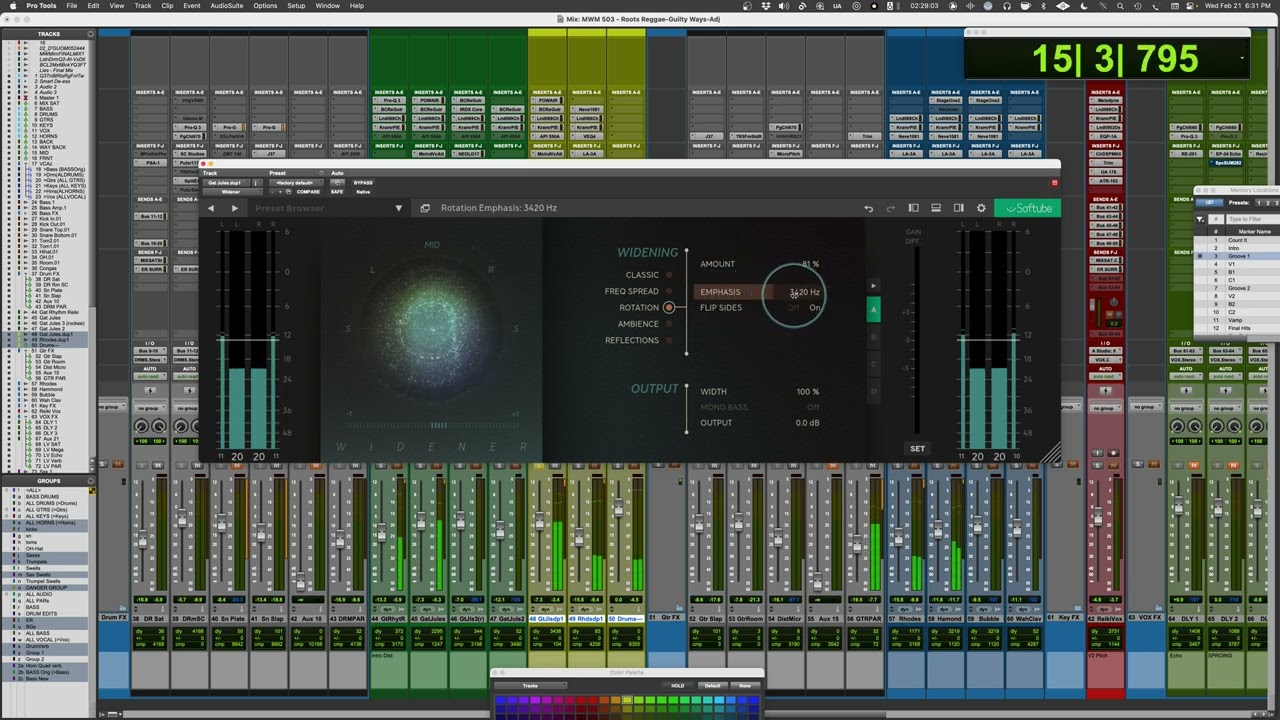Solo the 48 GtJlsdp1 track

click(538, 465)
